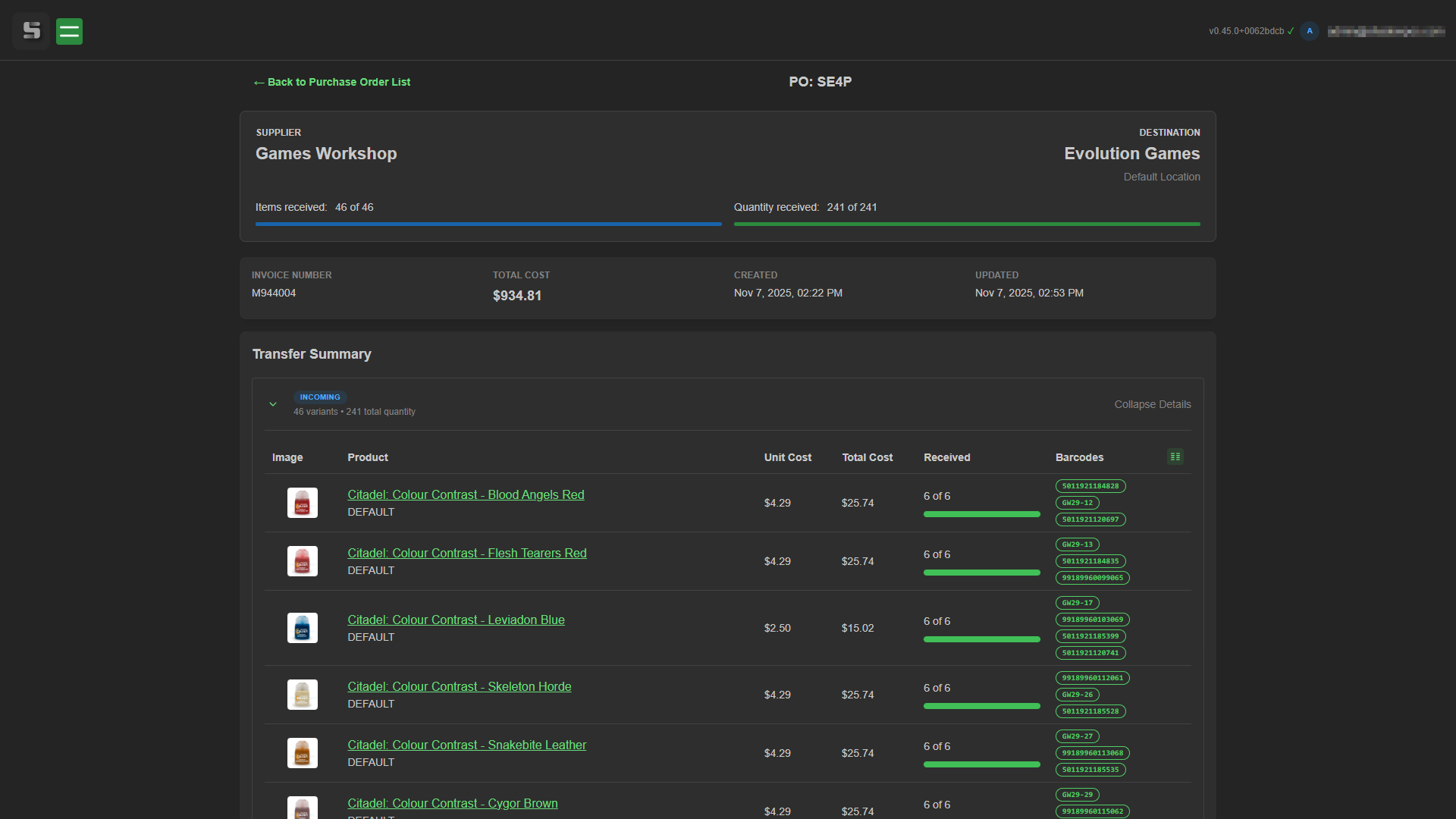Click the Leviadon Blue paint image
Viewport: 1456px width, 819px height.
coord(302,628)
